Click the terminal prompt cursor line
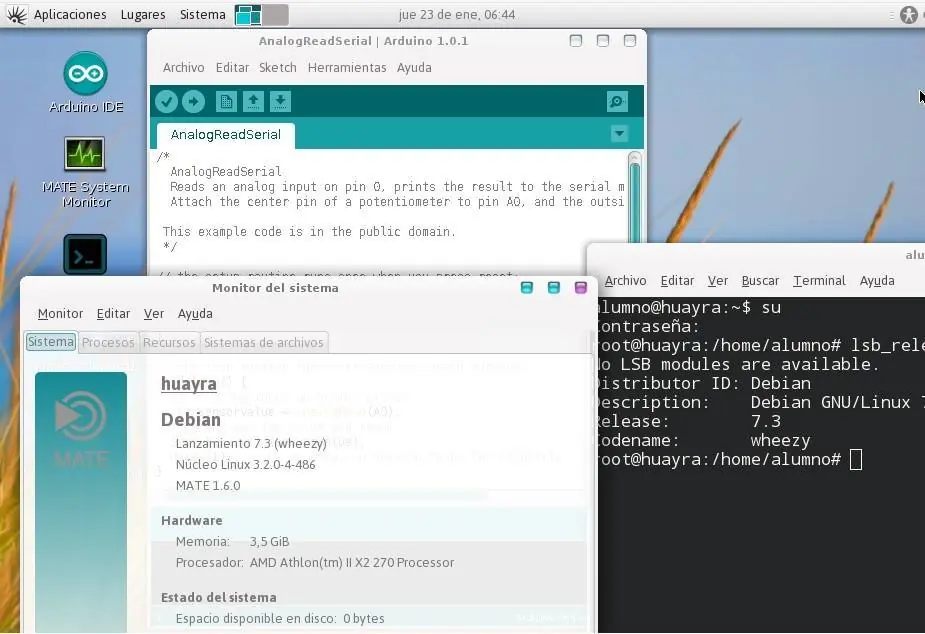 [x=730, y=459]
